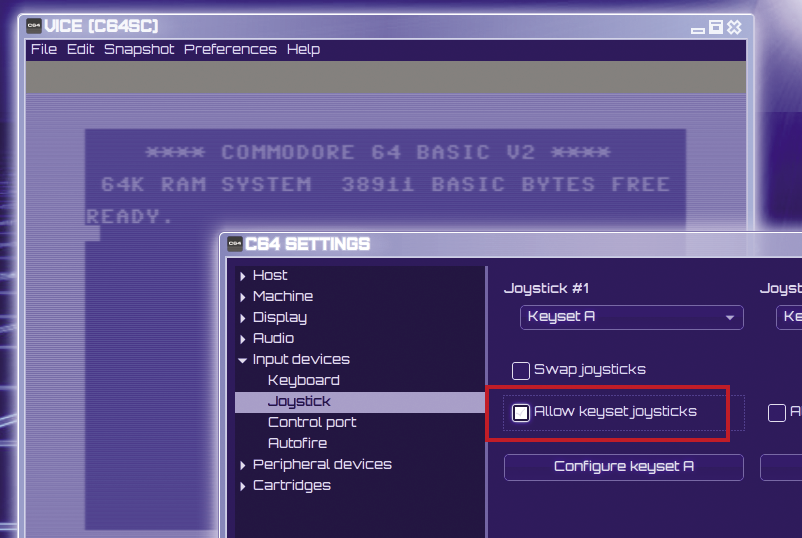This screenshot has height=538, width=802.
Task: Toggle Allow keyset joysticks checkbox
Action: (521, 412)
